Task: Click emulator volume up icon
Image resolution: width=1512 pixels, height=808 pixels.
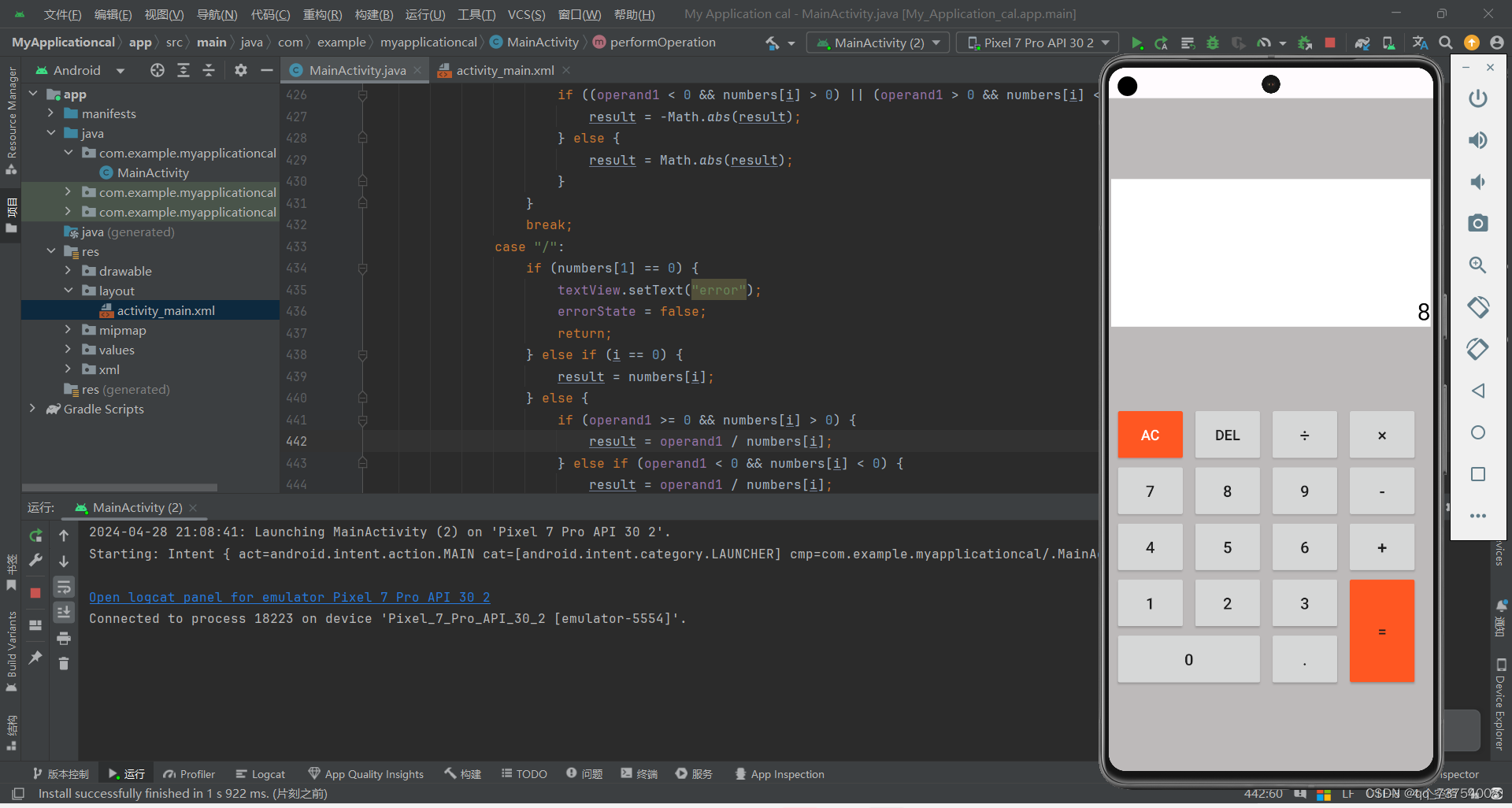Action: (1478, 140)
